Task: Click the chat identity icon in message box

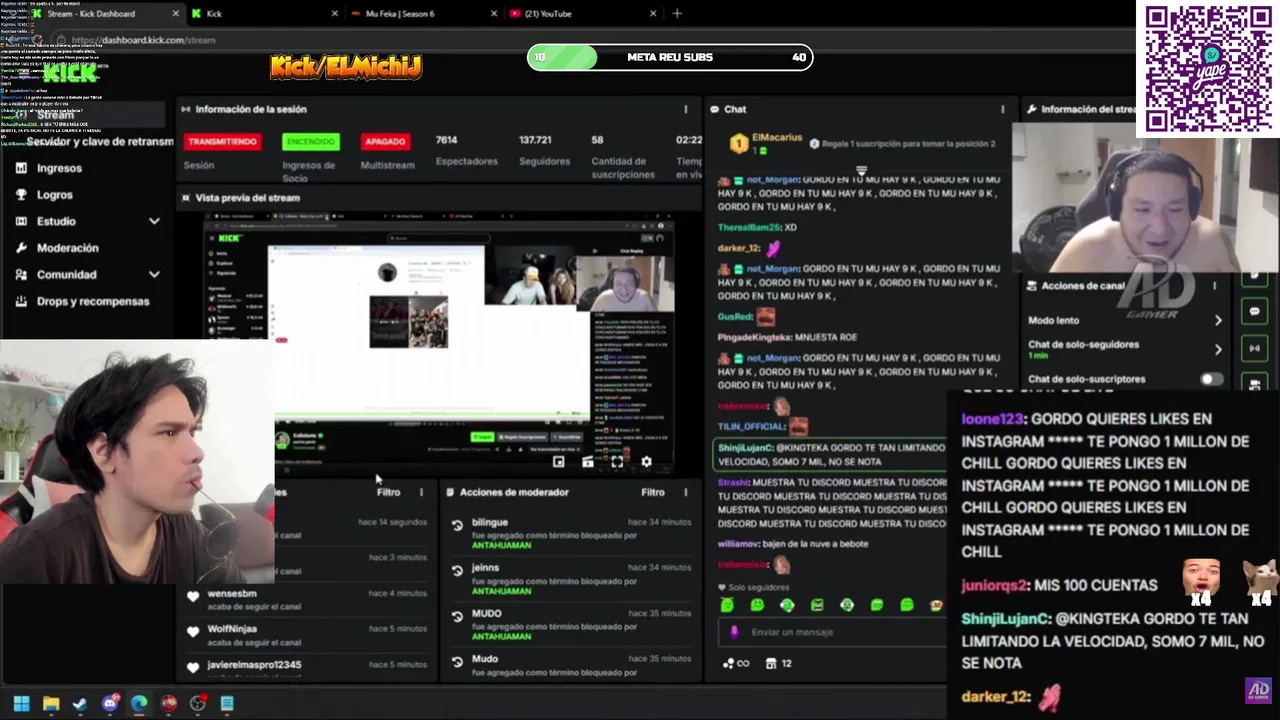Action: (735, 632)
